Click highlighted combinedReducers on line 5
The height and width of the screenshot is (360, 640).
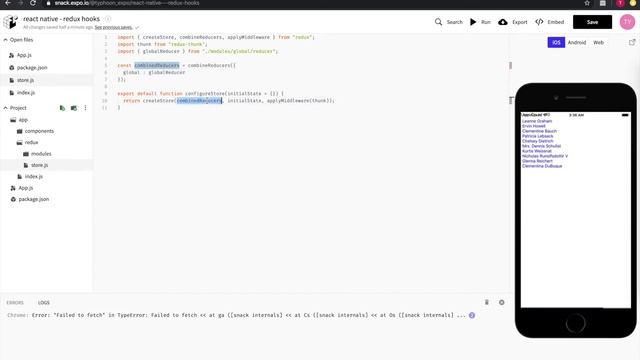[157, 65]
